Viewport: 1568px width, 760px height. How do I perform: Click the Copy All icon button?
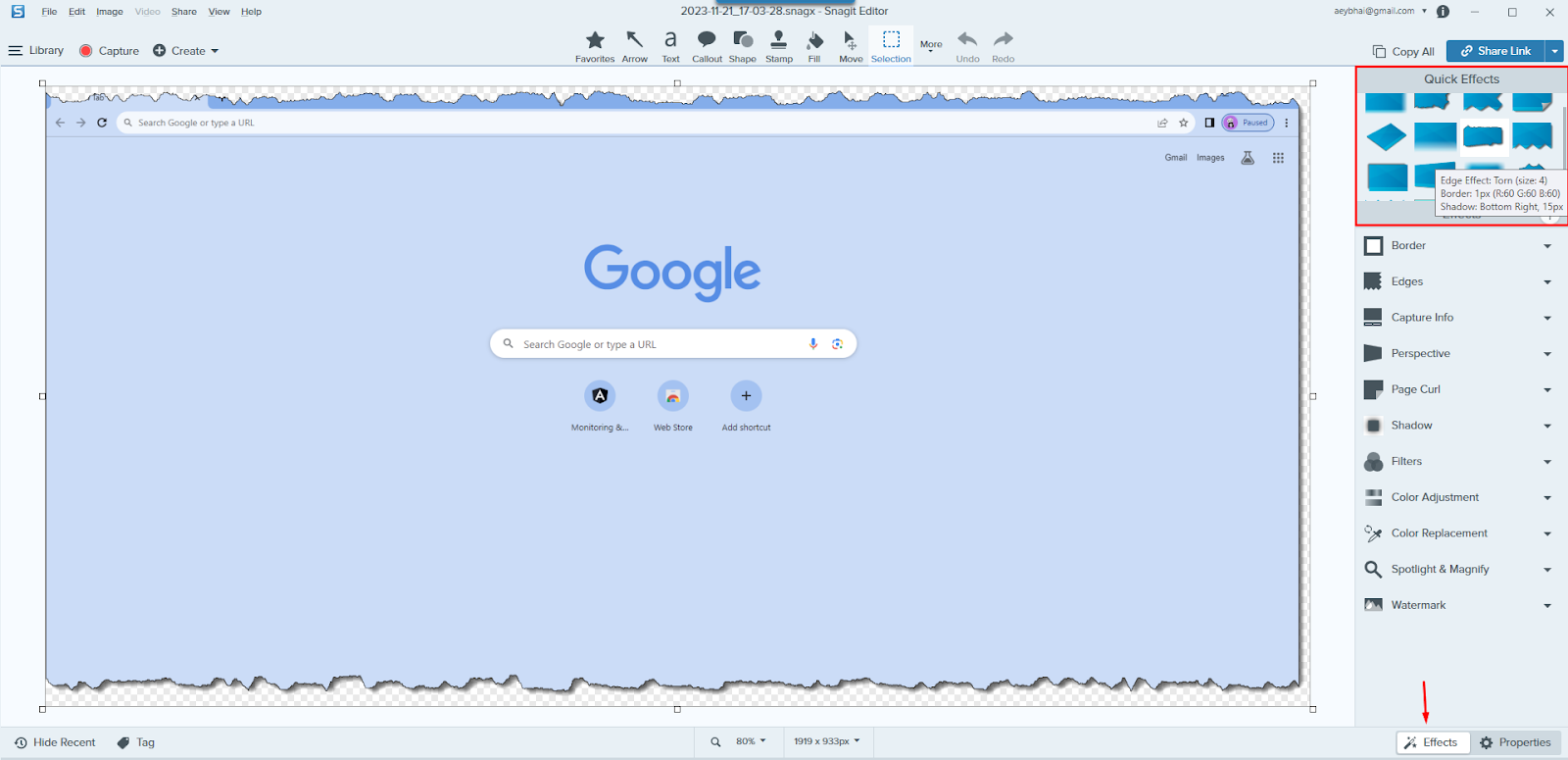pyautogui.click(x=1403, y=51)
